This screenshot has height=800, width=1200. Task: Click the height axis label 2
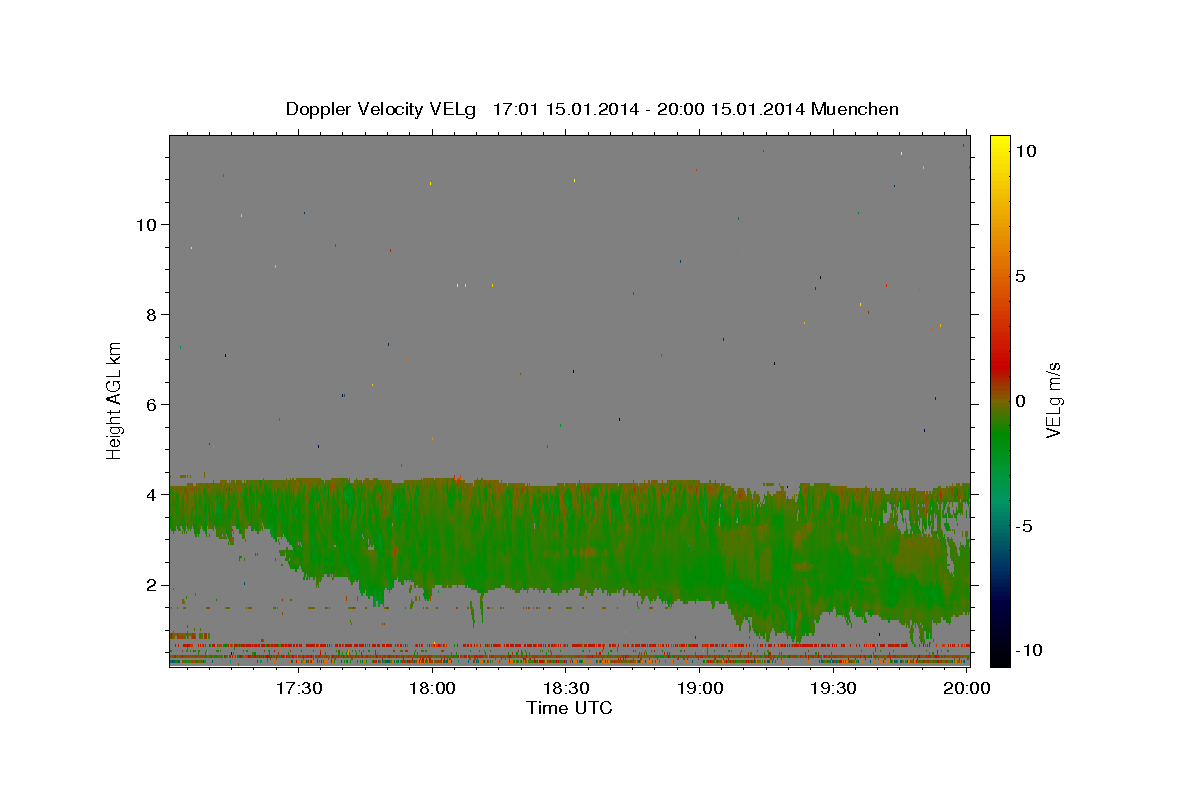(152, 584)
